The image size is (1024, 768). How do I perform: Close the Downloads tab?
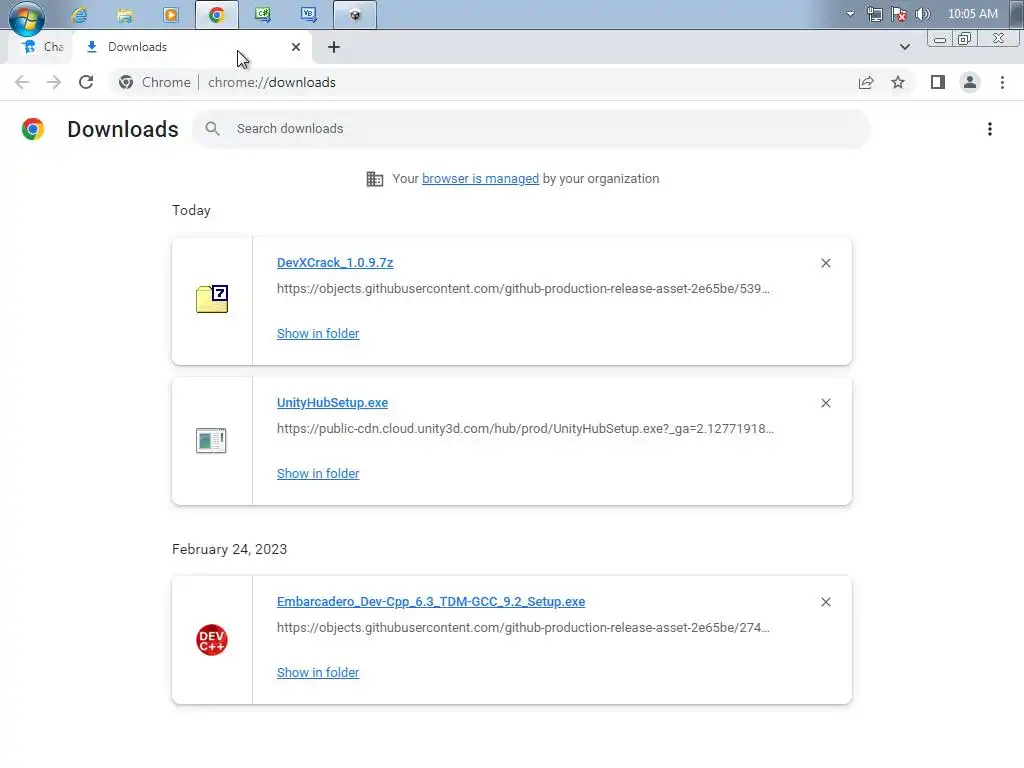[296, 47]
